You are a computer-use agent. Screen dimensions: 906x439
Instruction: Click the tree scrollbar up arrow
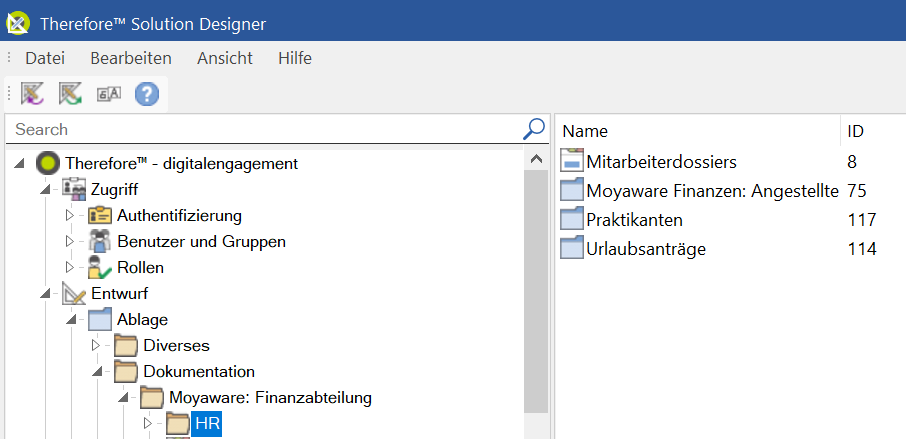pos(536,158)
